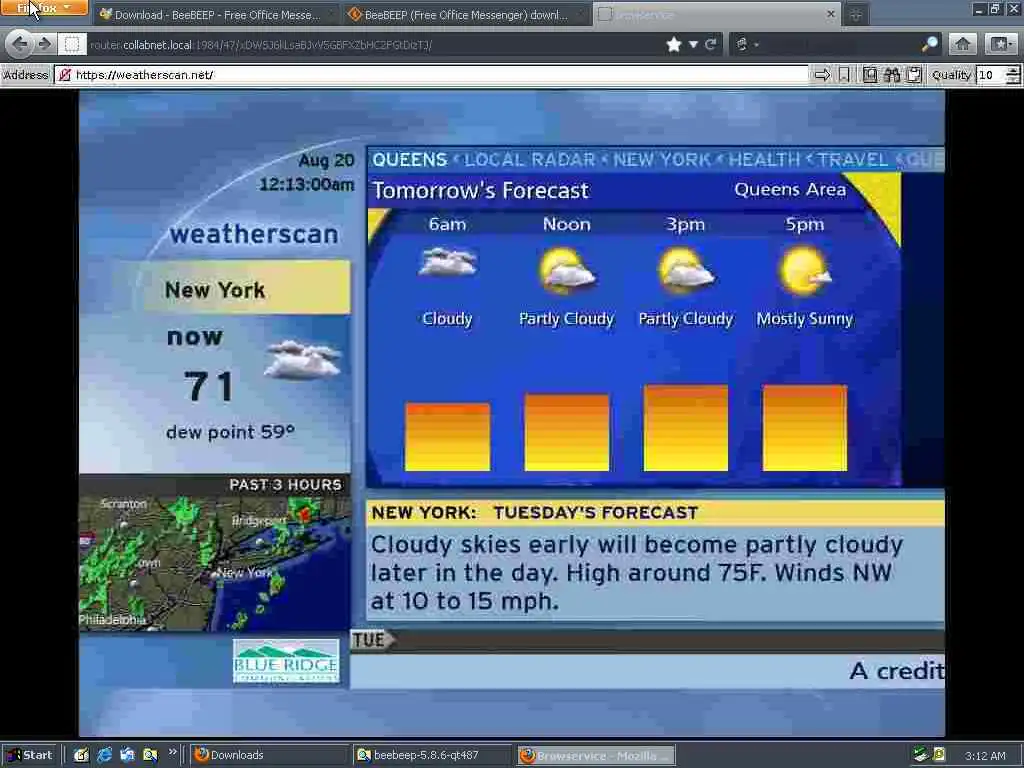Image resolution: width=1024 pixels, height=768 pixels.
Task: Click the Noon Partly Cloudy forecast icon
Action: (566, 270)
